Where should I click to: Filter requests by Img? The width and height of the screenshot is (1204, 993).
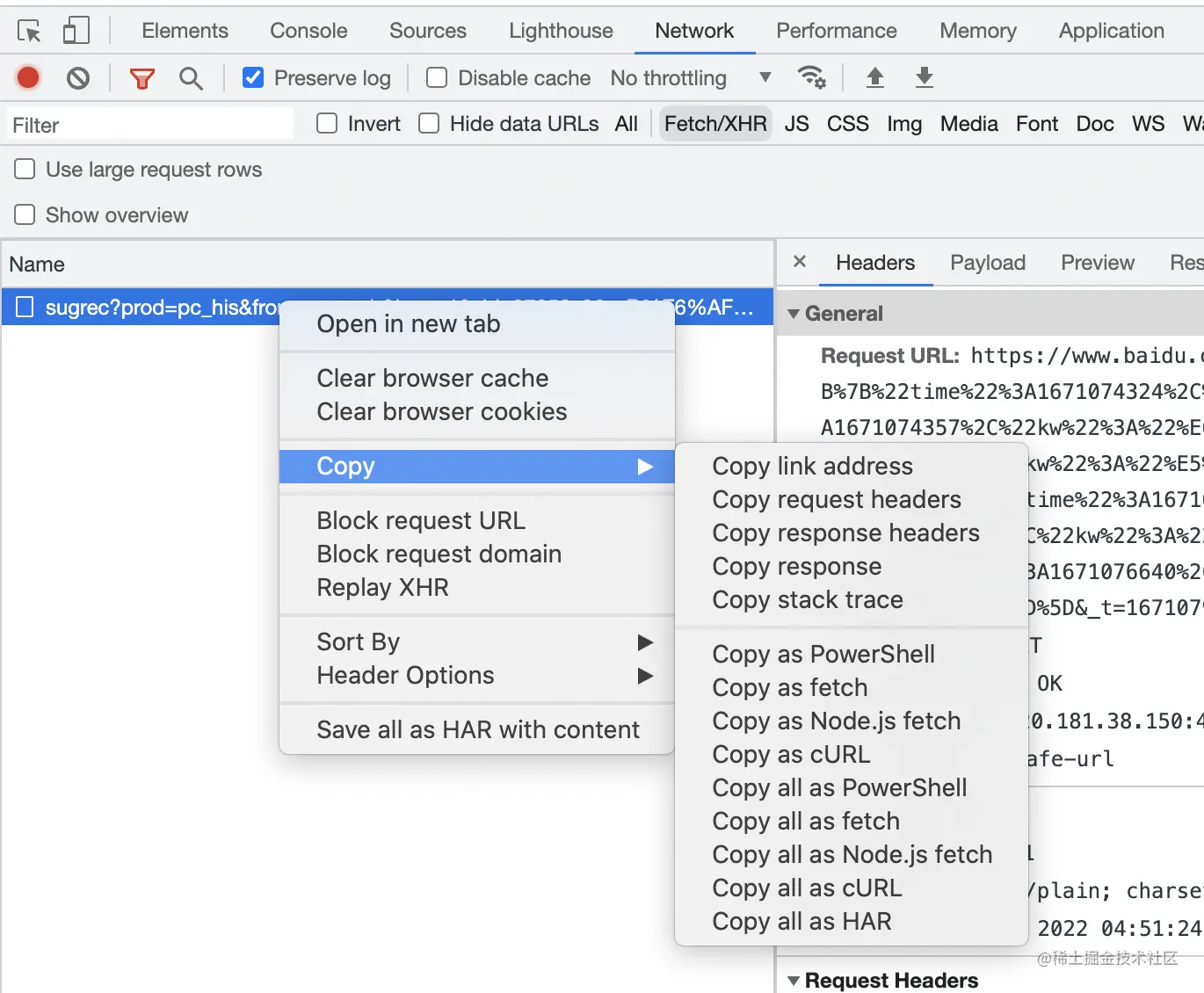click(x=904, y=124)
